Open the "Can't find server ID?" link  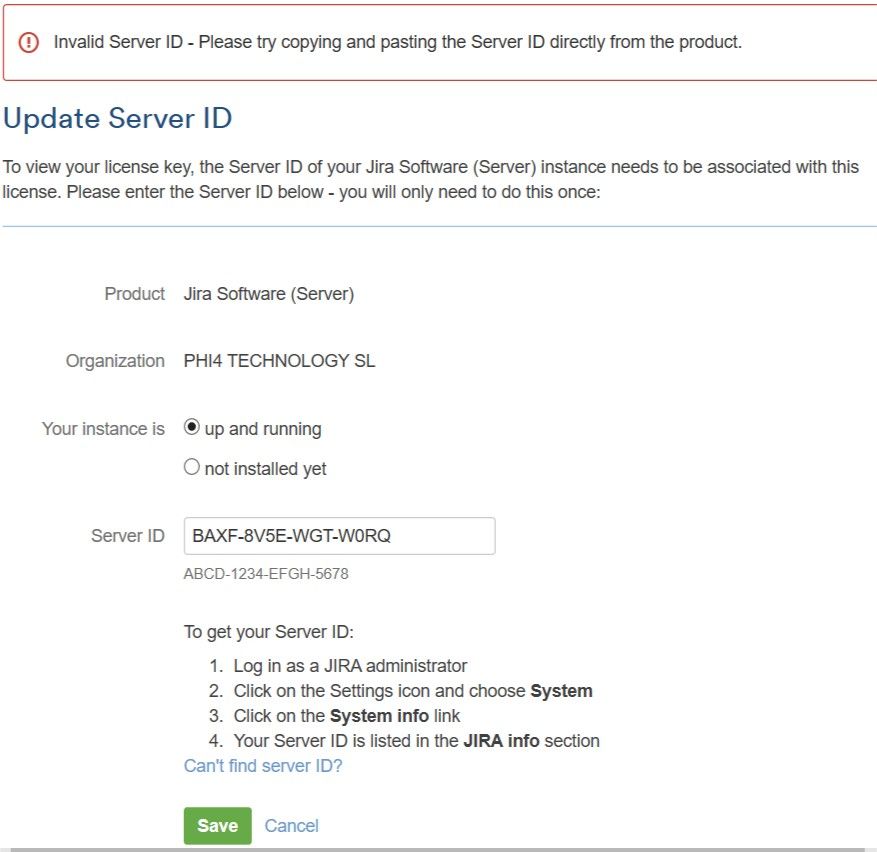(263, 766)
